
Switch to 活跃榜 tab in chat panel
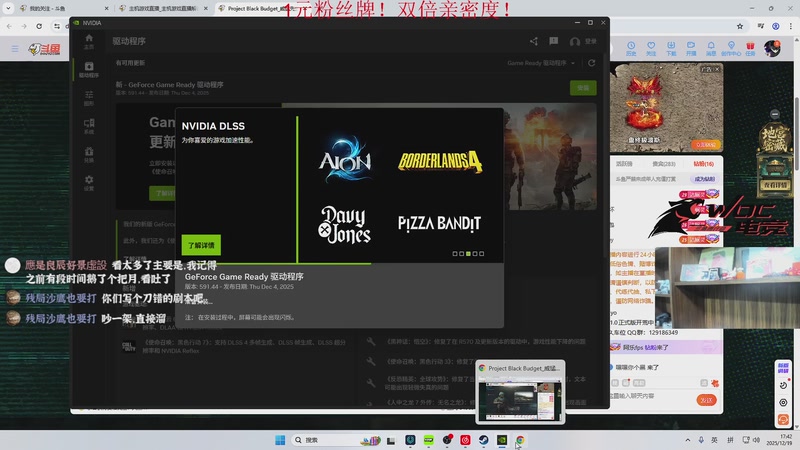[624, 164]
